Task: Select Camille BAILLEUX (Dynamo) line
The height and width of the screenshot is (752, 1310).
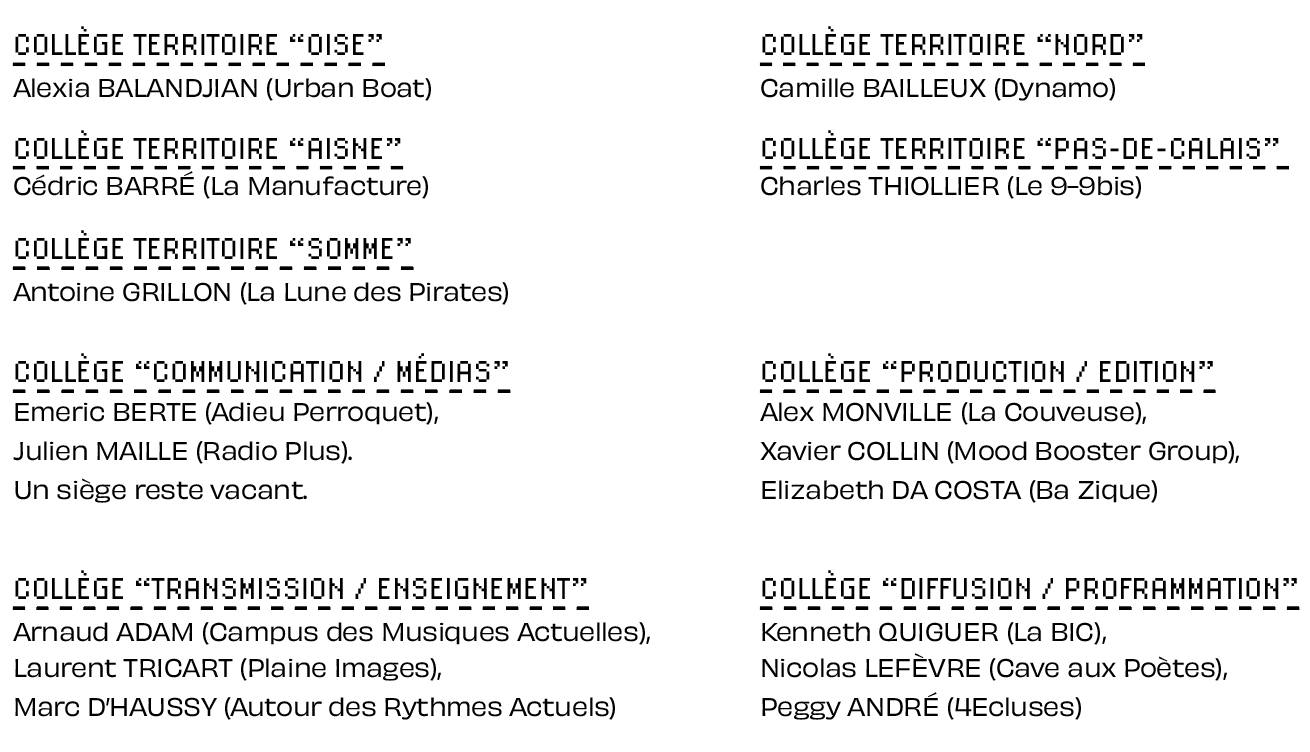Action: click(x=938, y=89)
